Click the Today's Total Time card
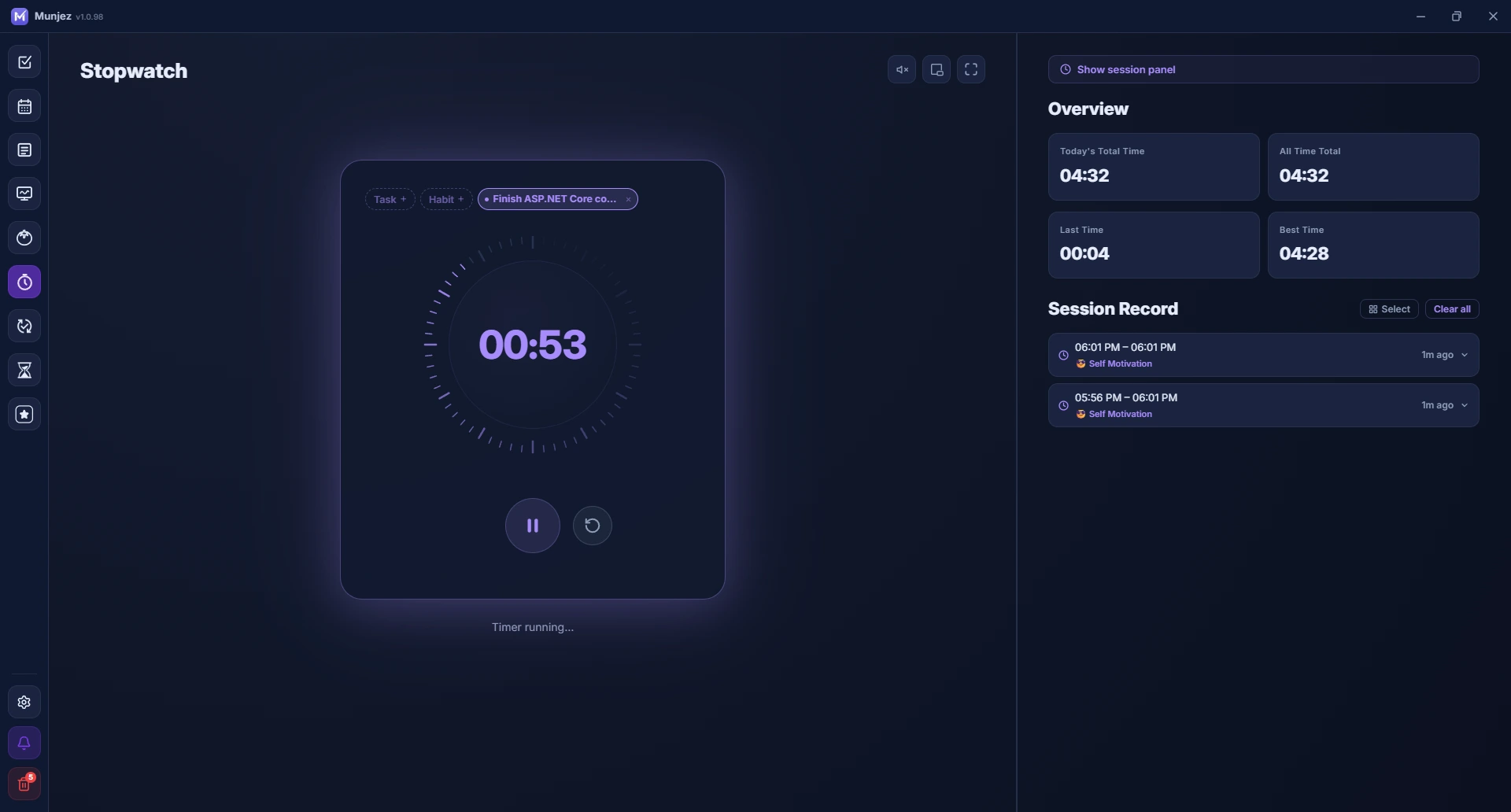Viewport: 1511px width, 812px height. (x=1154, y=167)
